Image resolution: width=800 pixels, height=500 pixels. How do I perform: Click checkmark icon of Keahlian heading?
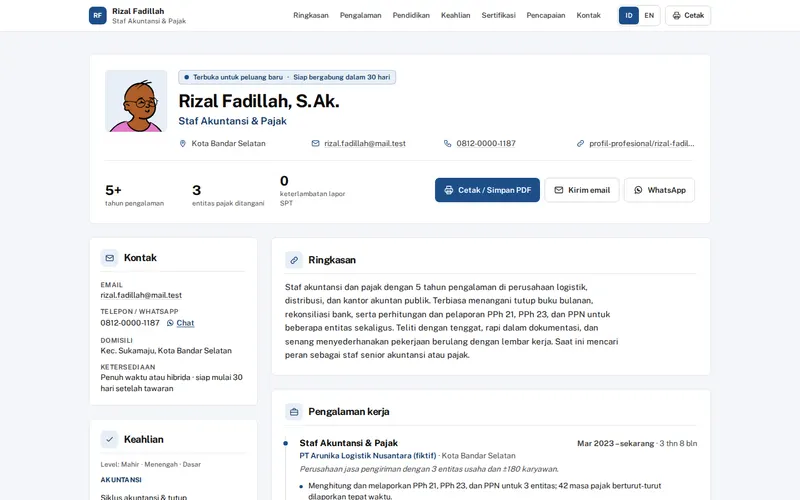(x=109, y=439)
